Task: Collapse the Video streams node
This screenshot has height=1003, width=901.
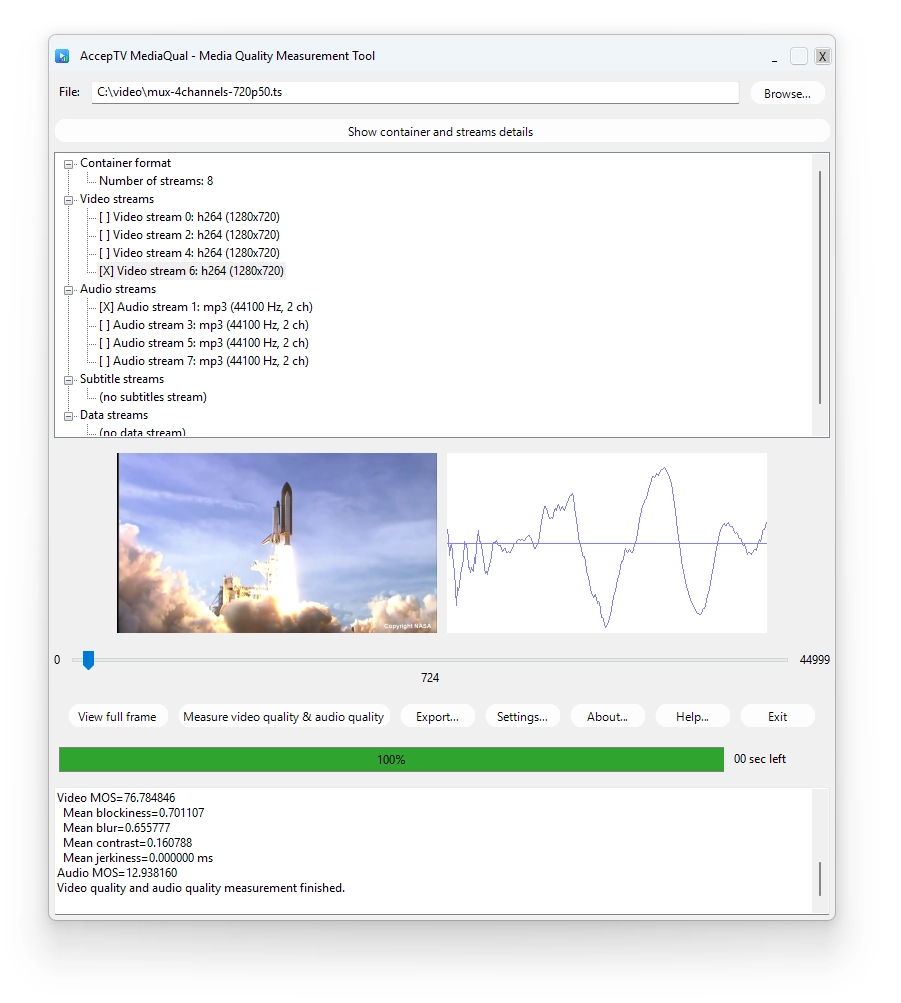Action: click(68, 200)
